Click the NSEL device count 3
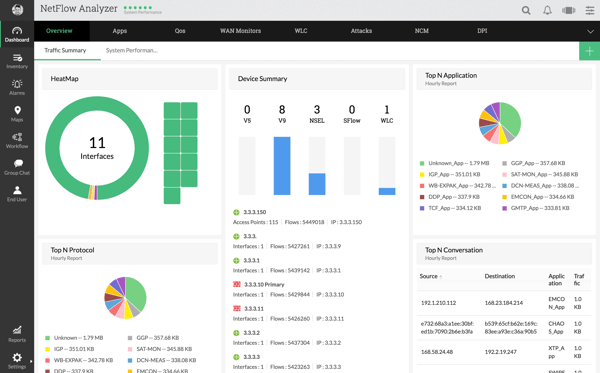This screenshot has height=373, width=600. pyautogui.click(x=317, y=110)
